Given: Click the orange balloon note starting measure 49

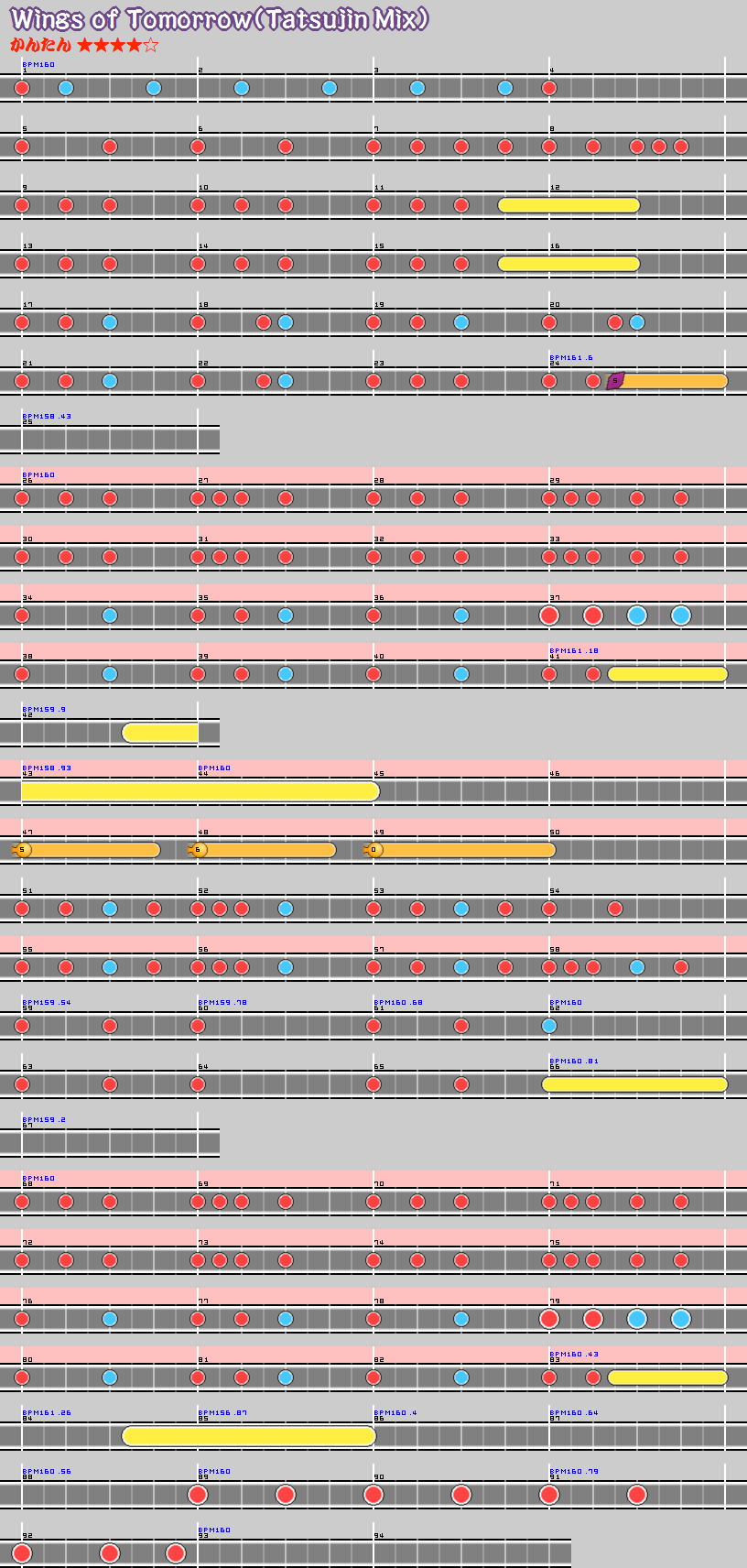Looking at the screenshot, I should tap(373, 849).
